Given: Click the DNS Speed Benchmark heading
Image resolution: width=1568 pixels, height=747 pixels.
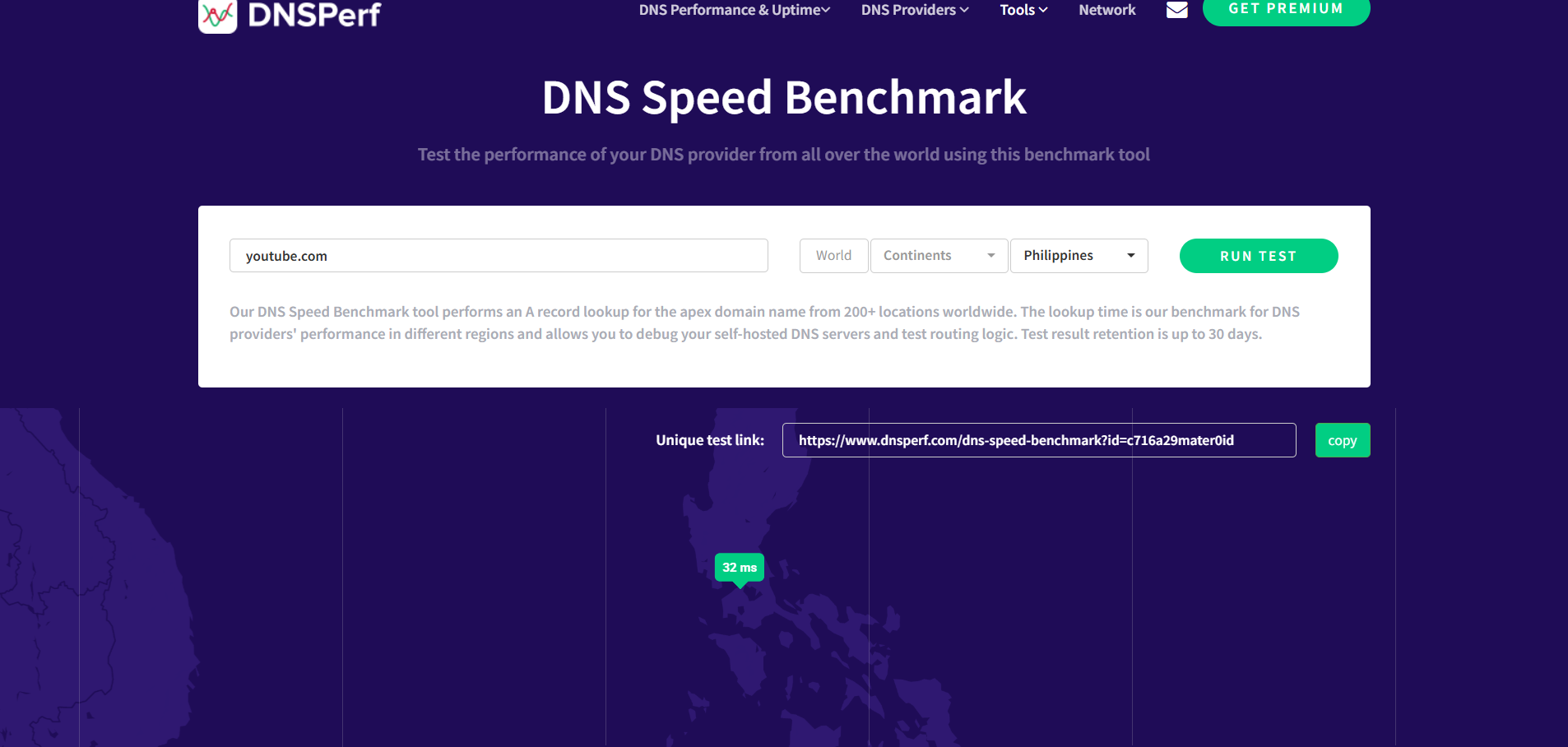Looking at the screenshot, I should pos(784,98).
